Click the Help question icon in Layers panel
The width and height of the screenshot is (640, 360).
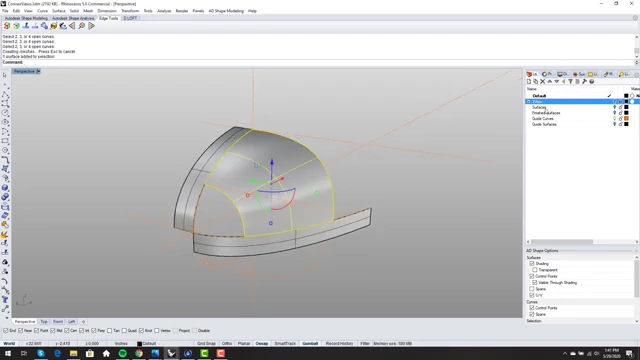591,82
